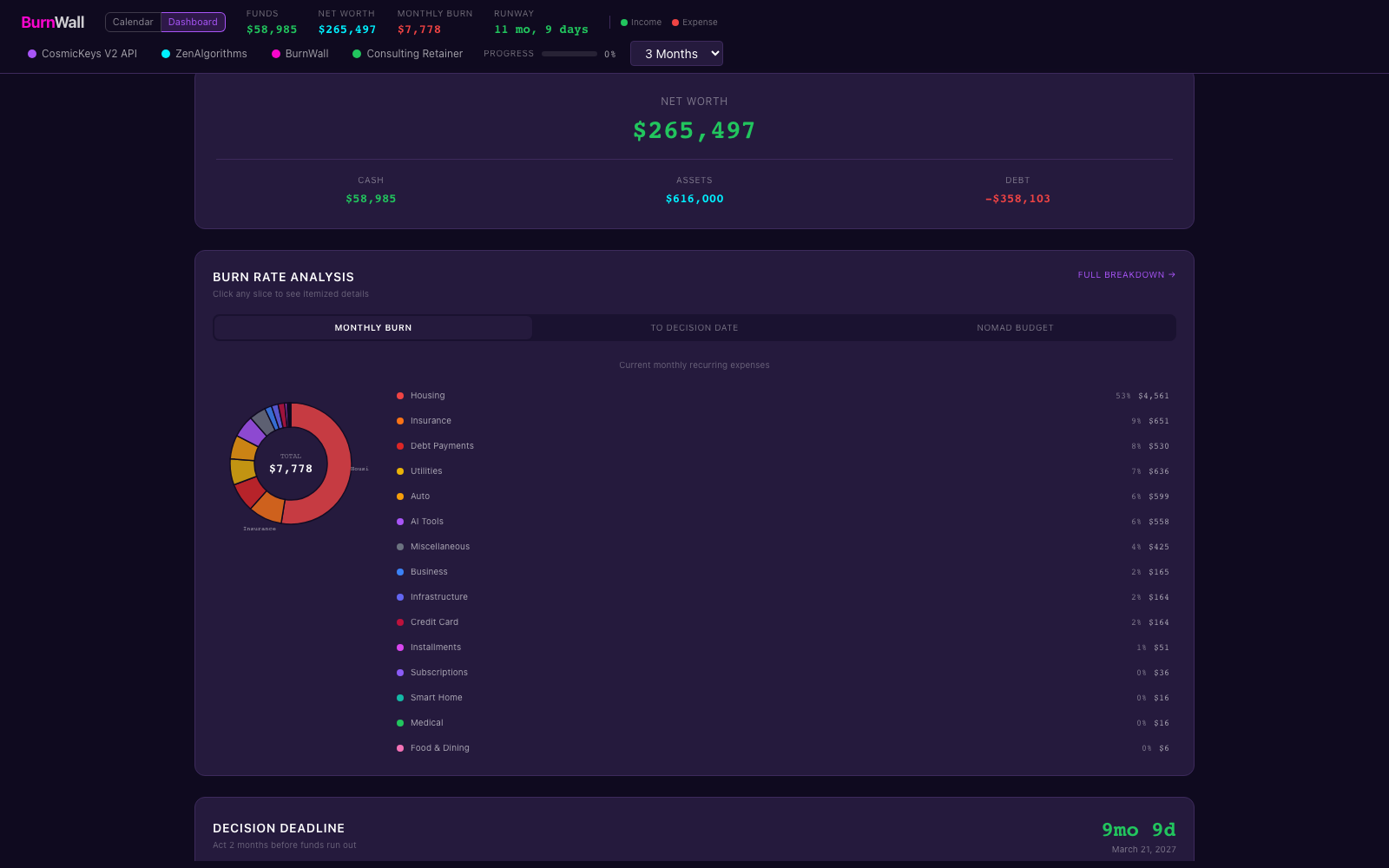Click the orange Insurance donut slice

(x=268, y=506)
